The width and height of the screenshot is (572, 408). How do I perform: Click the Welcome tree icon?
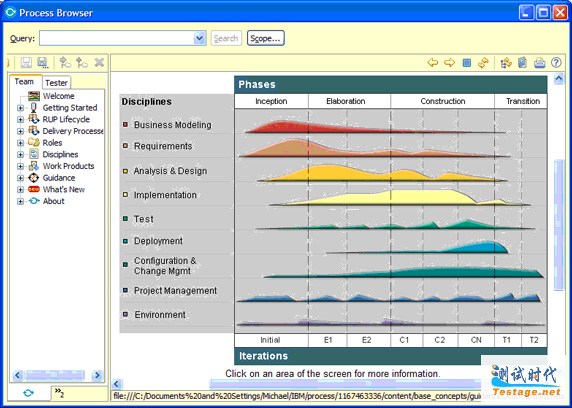(x=34, y=96)
